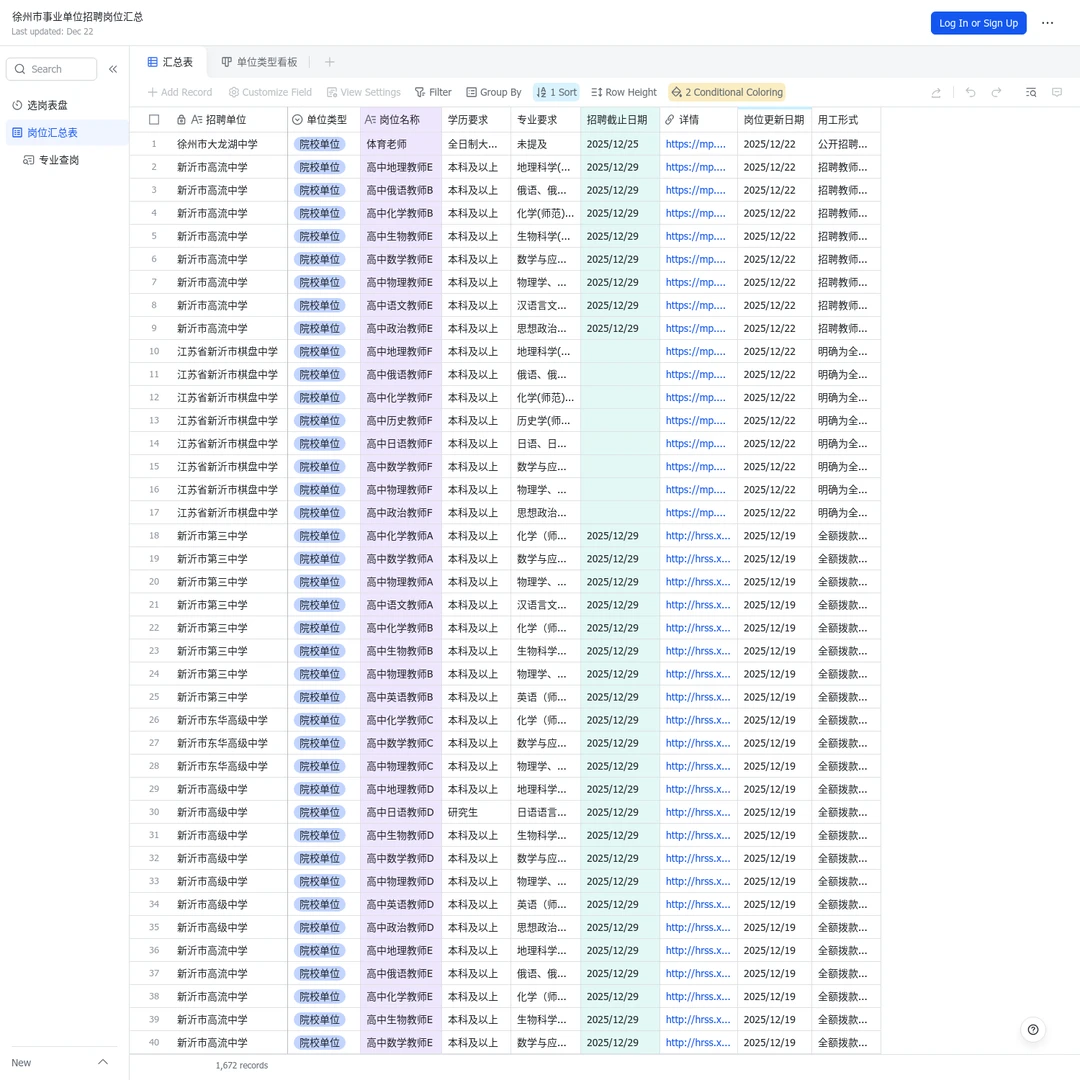Open View Settings

[363, 92]
